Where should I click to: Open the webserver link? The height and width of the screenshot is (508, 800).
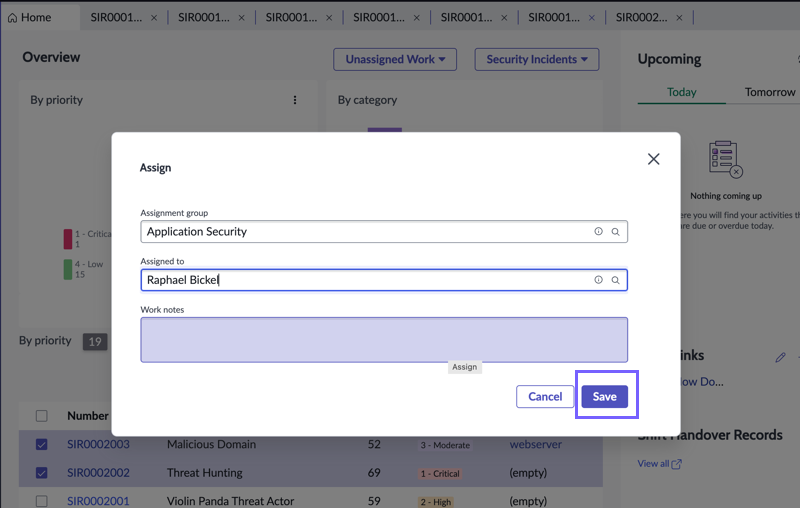(x=536, y=444)
